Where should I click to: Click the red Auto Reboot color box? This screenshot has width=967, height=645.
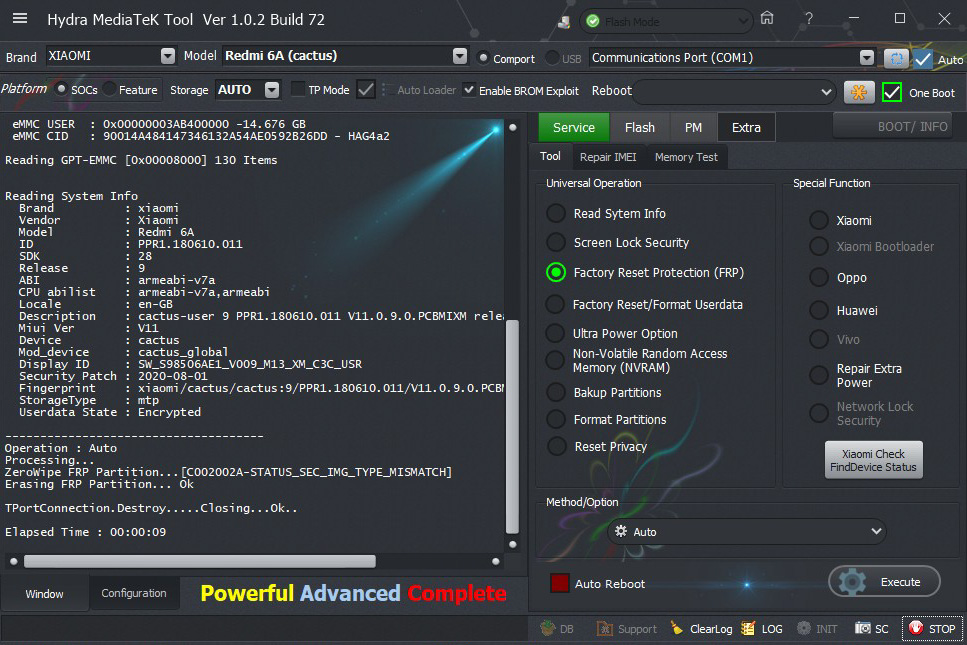[x=560, y=583]
